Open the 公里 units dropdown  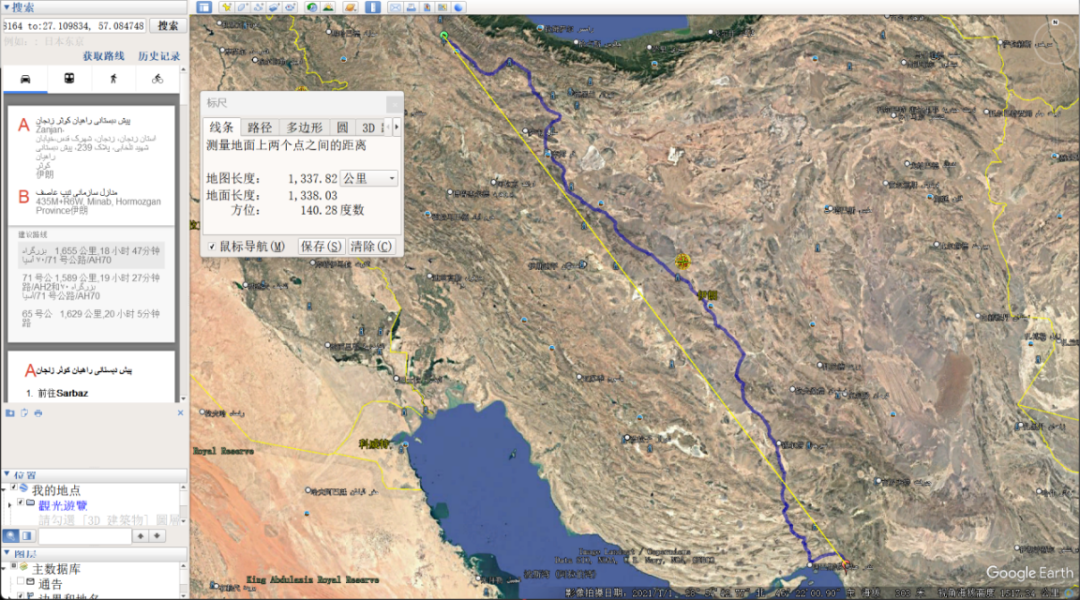(x=369, y=178)
